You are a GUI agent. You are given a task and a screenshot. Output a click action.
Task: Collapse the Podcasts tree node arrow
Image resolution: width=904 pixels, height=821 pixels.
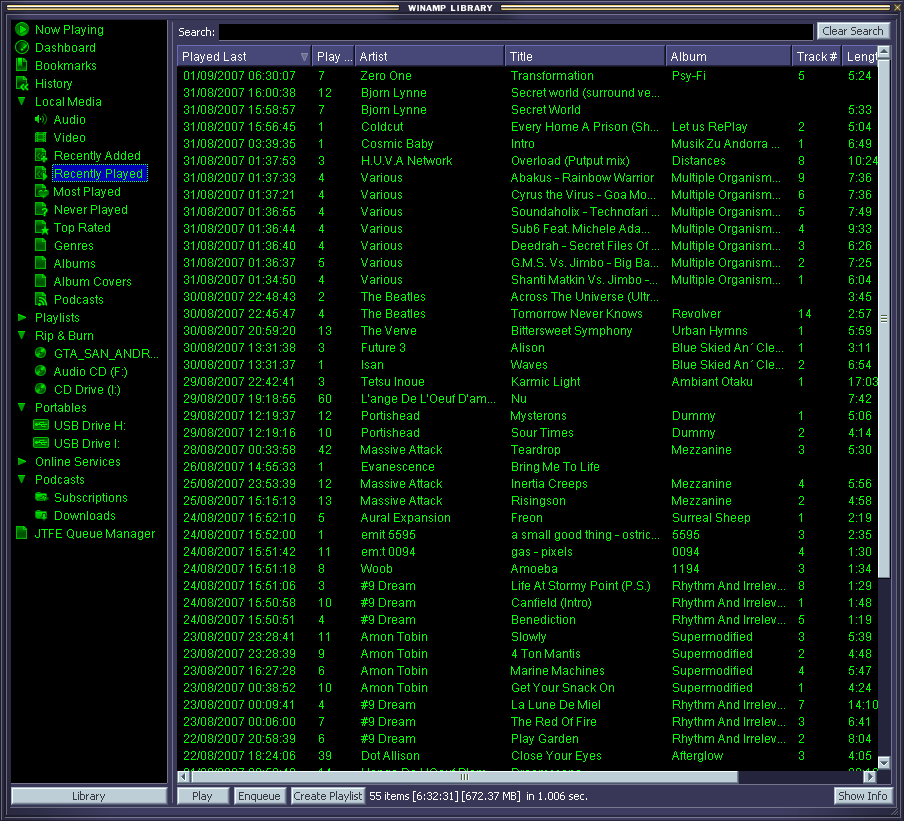click(22, 479)
